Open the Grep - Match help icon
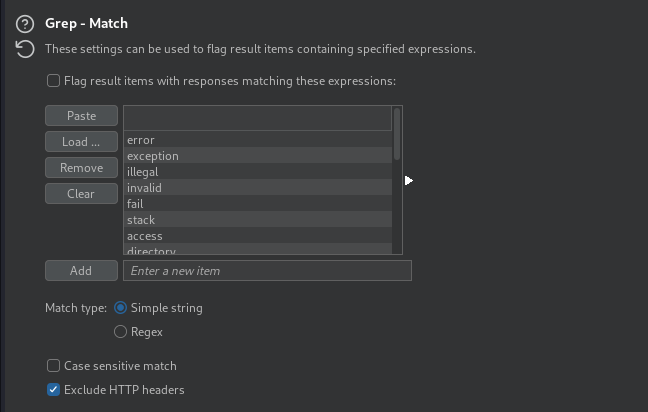 [x=25, y=24]
